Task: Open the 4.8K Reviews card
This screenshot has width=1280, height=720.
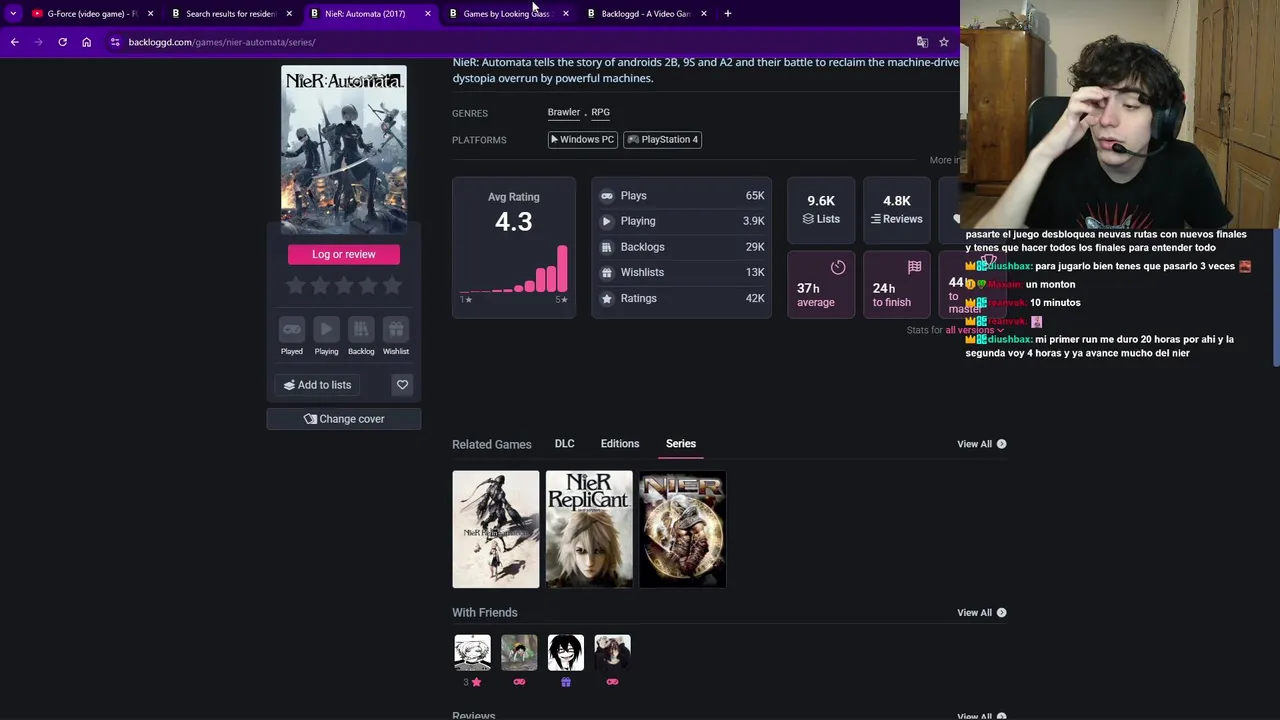Action: click(896, 210)
